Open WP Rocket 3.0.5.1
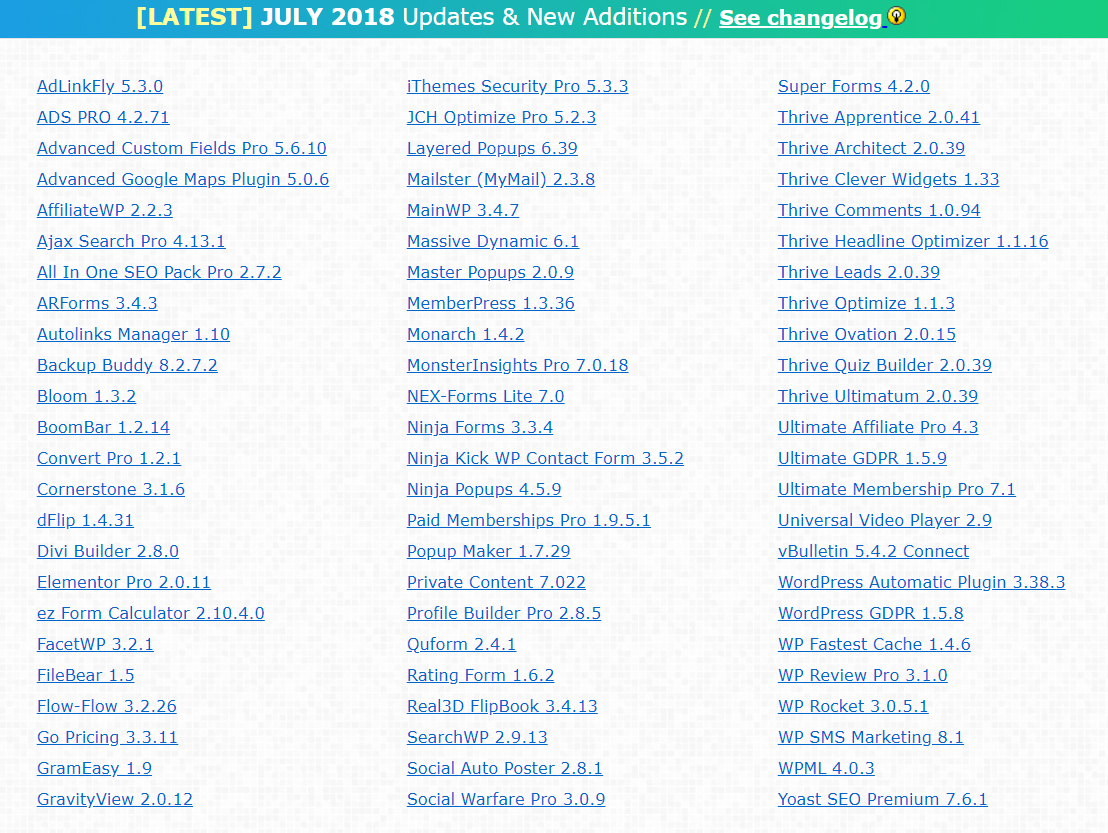This screenshot has height=833, width=1108. [x=853, y=707]
